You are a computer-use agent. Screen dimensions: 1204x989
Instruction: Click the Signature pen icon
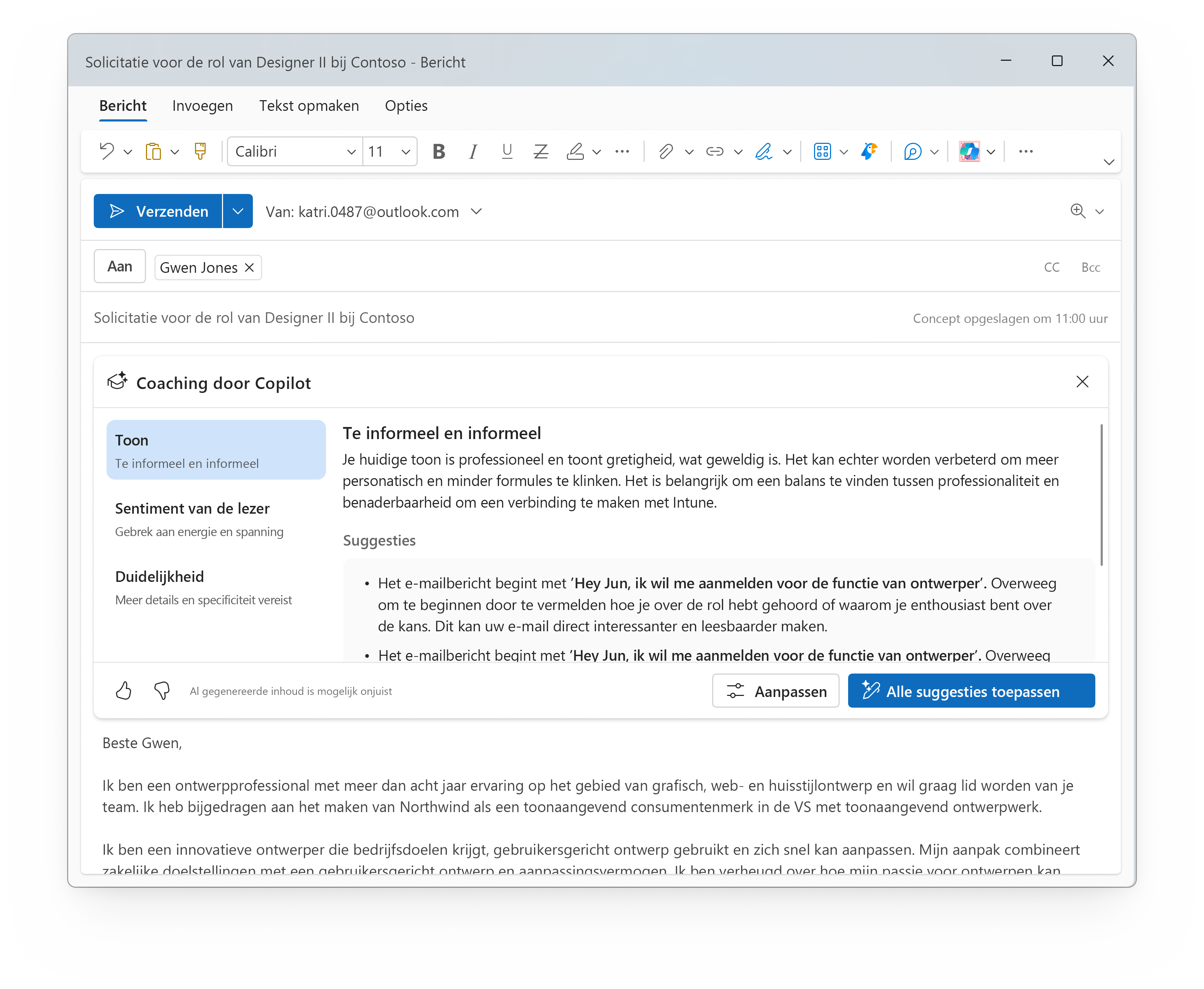[764, 152]
